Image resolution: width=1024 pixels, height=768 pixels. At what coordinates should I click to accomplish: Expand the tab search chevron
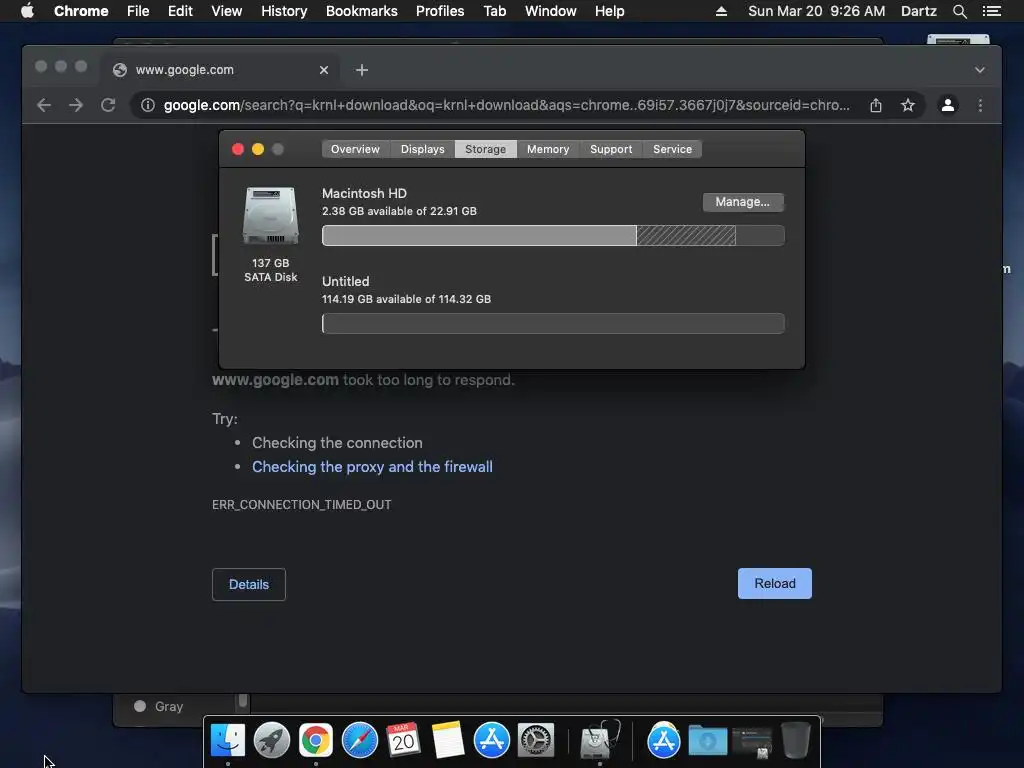[x=980, y=70]
